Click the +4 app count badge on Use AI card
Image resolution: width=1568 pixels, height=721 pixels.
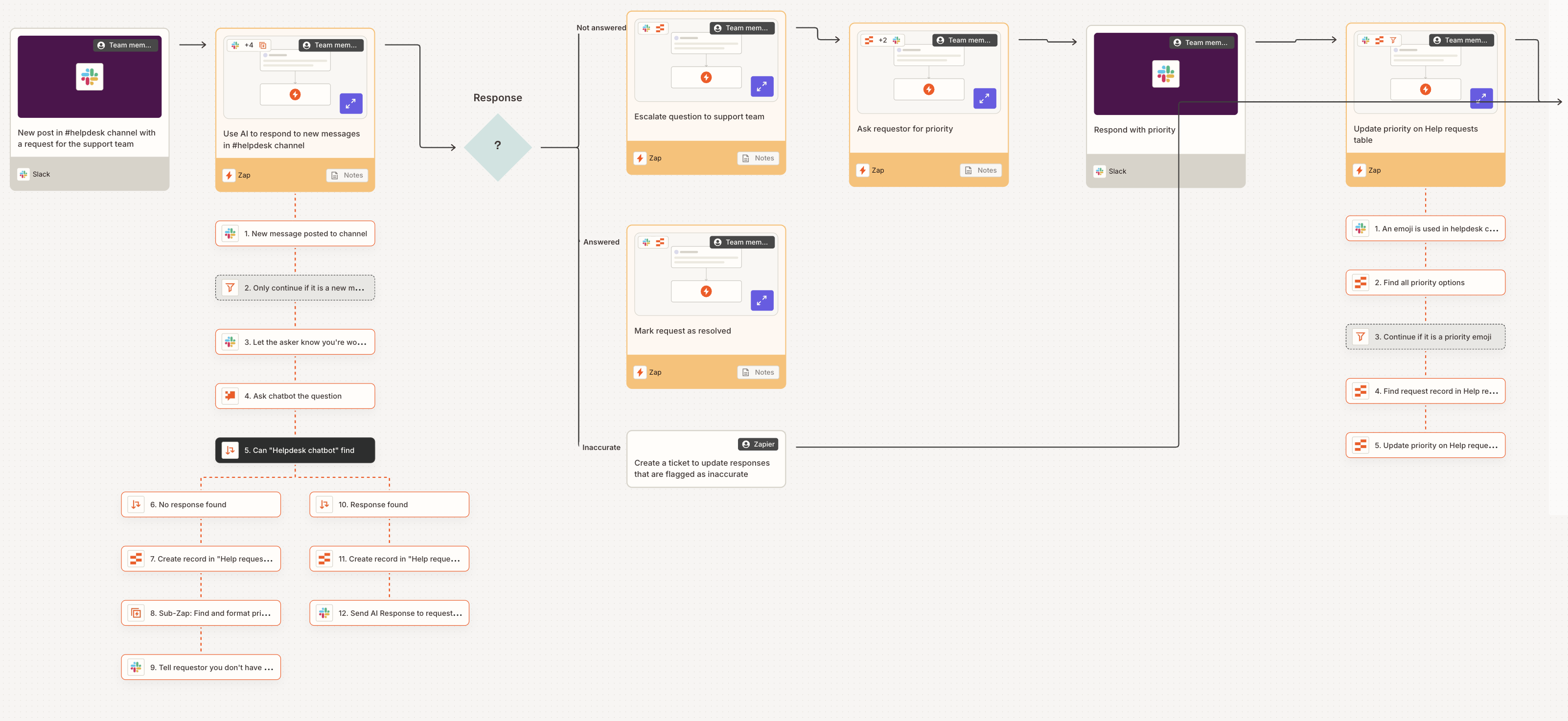point(248,45)
